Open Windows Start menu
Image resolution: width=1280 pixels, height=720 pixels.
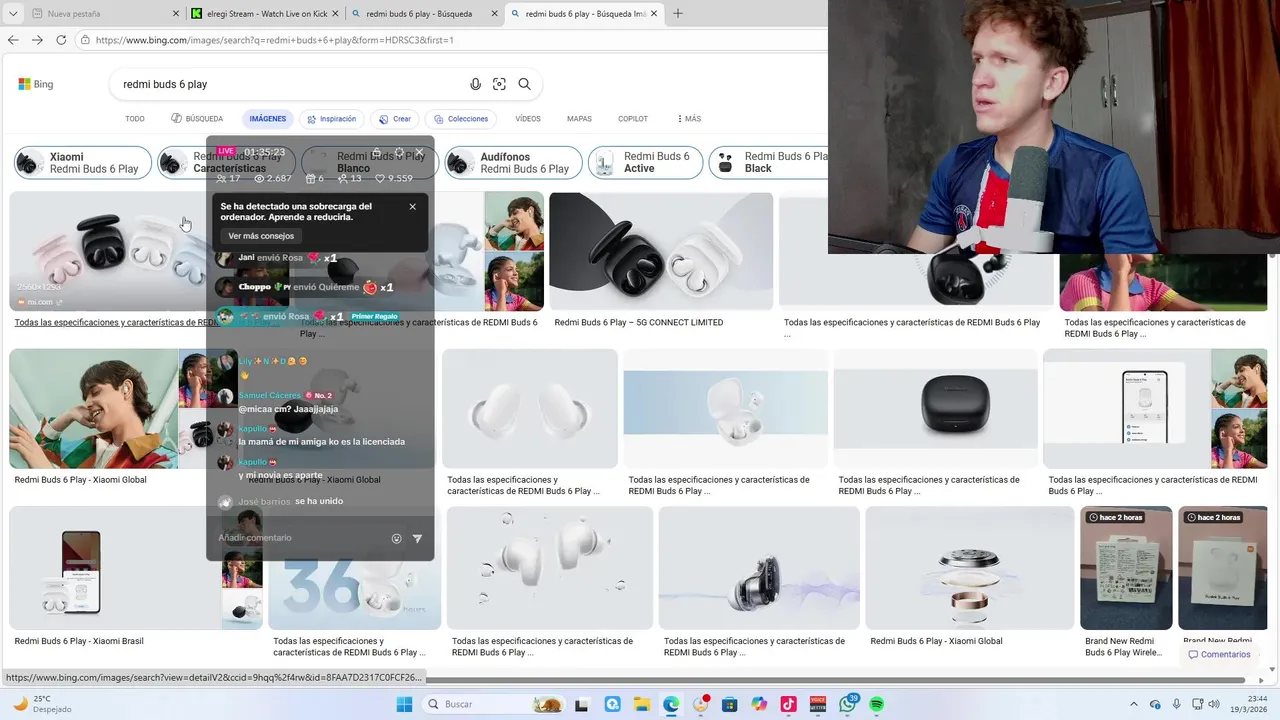(405, 704)
